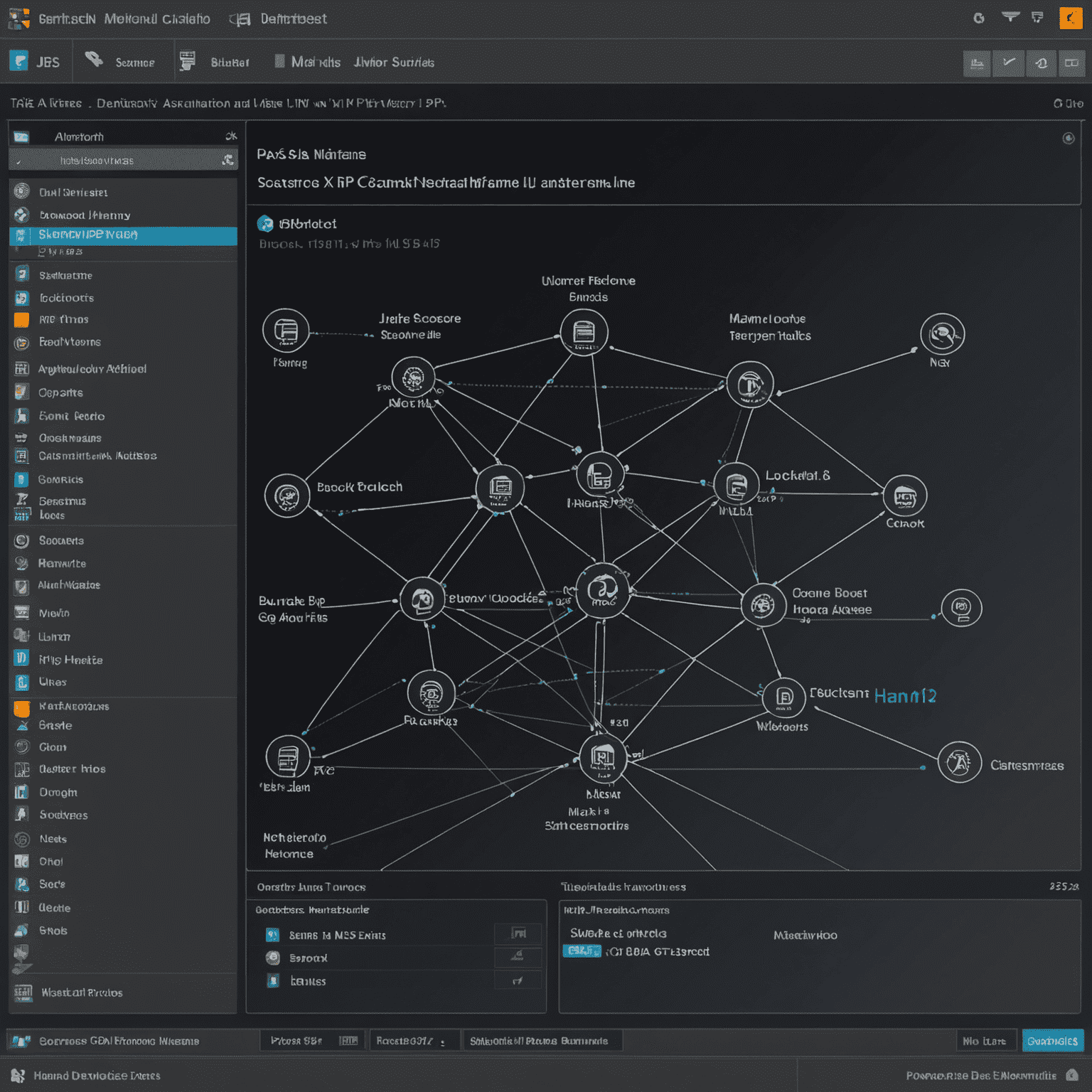Select the NGK node in the graph

pyautogui.click(x=943, y=334)
